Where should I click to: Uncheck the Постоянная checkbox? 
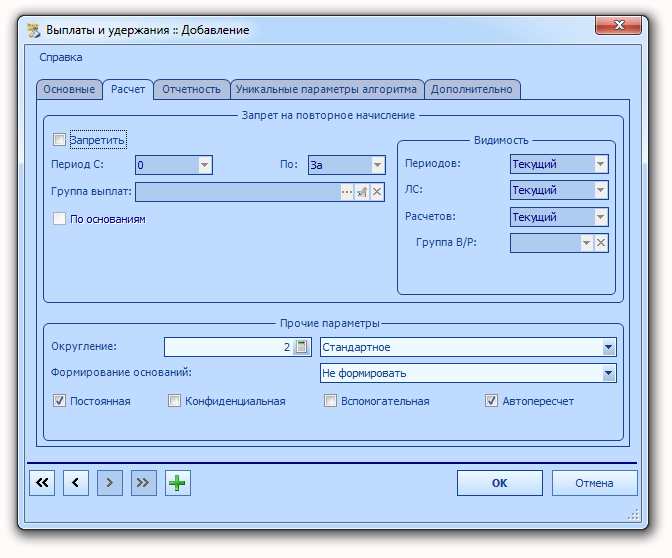(x=59, y=401)
